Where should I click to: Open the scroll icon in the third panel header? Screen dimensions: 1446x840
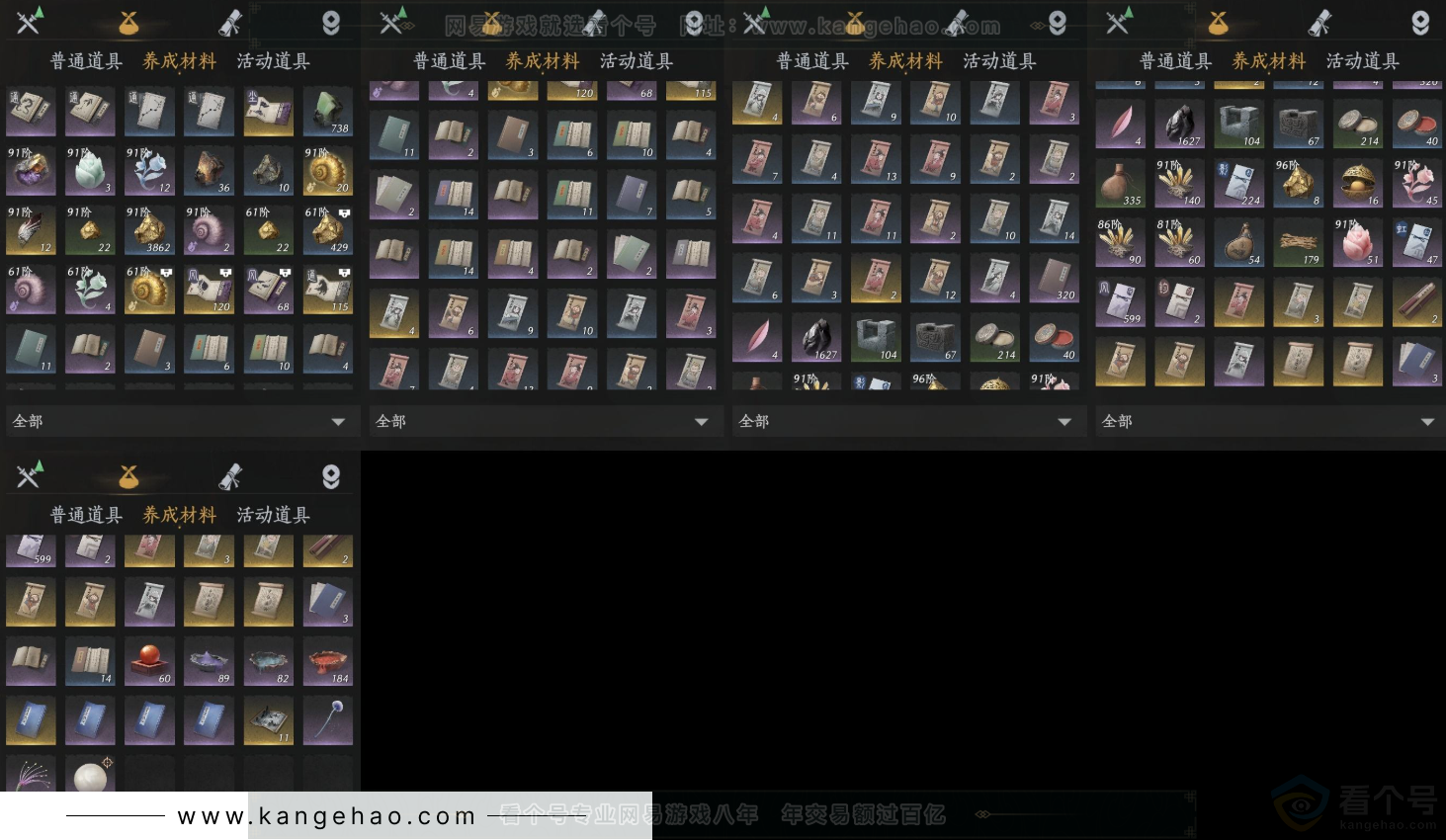tap(958, 21)
